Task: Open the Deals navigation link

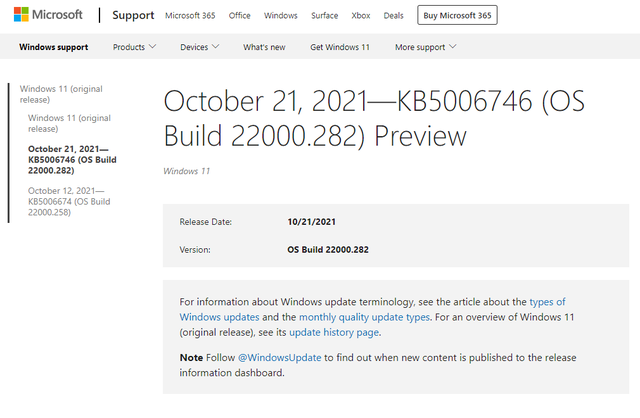Action: (x=395, y=16)
